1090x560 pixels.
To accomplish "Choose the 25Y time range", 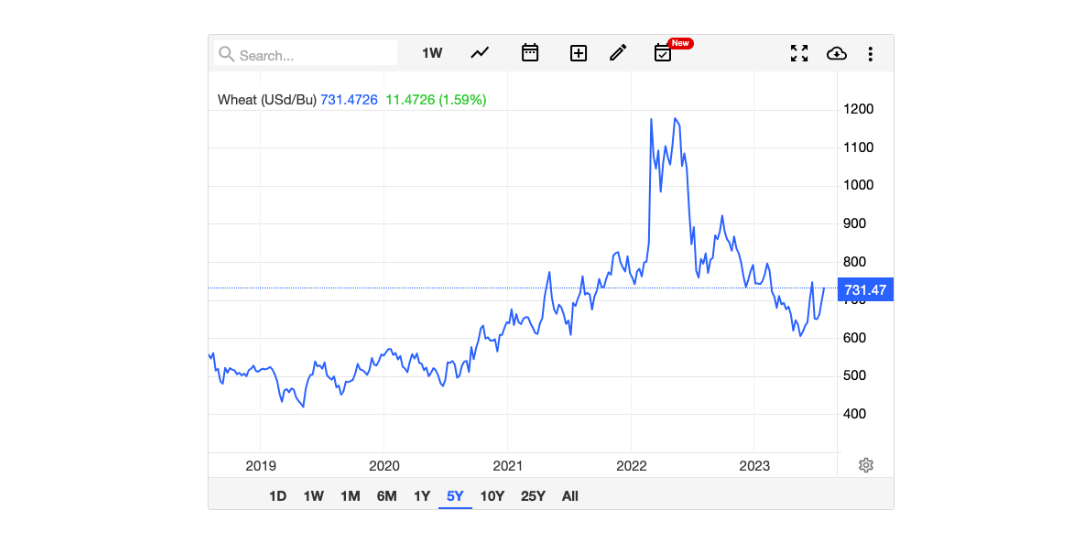I will (534, 496).
